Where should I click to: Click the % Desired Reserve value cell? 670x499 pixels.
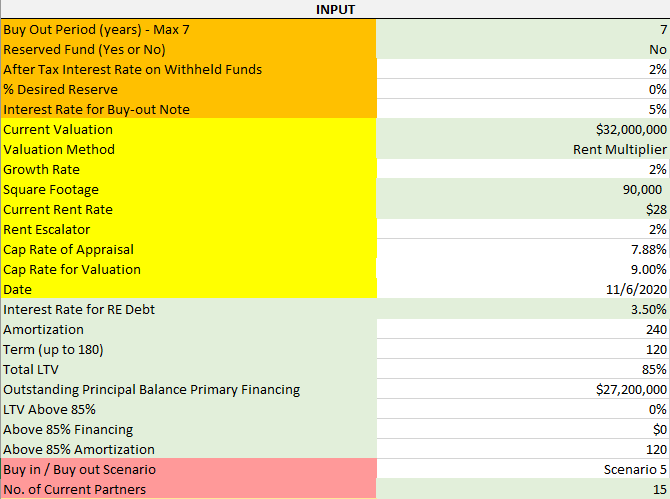pos(523,89)
